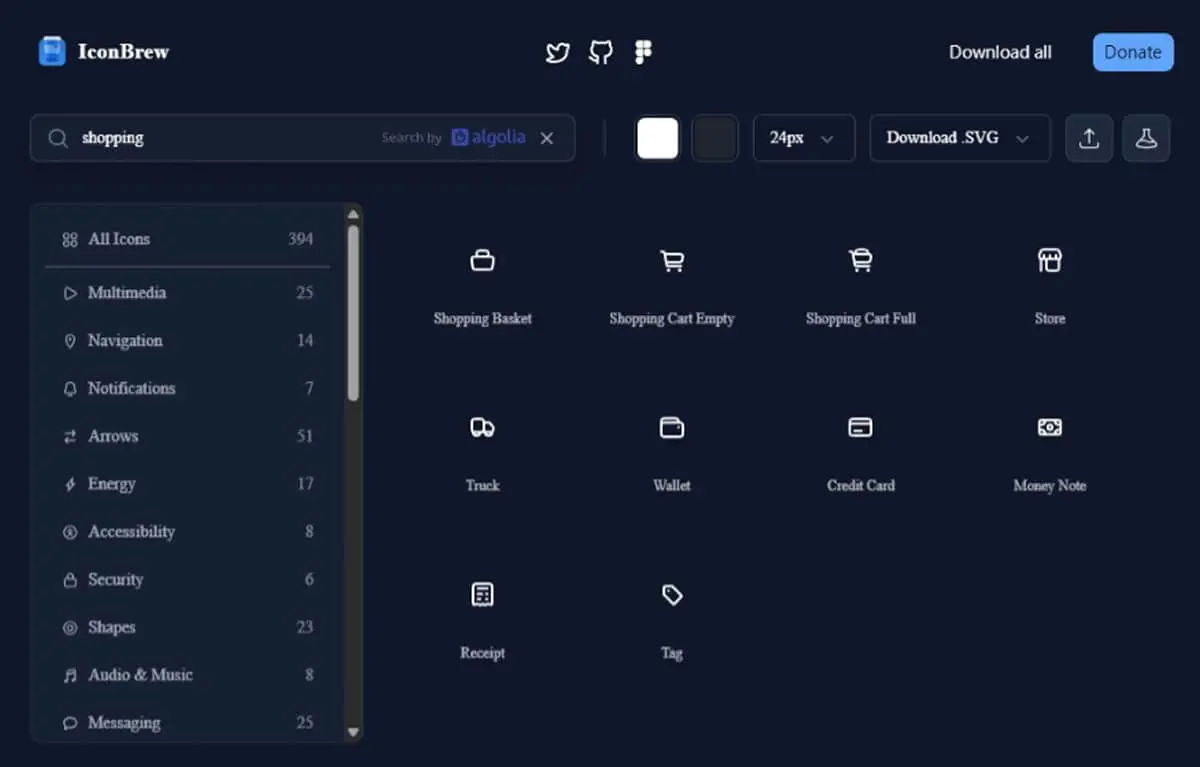The image size is (1200, 767).
Task: Pick the dark color swatch
Action: tap(714, 138)
